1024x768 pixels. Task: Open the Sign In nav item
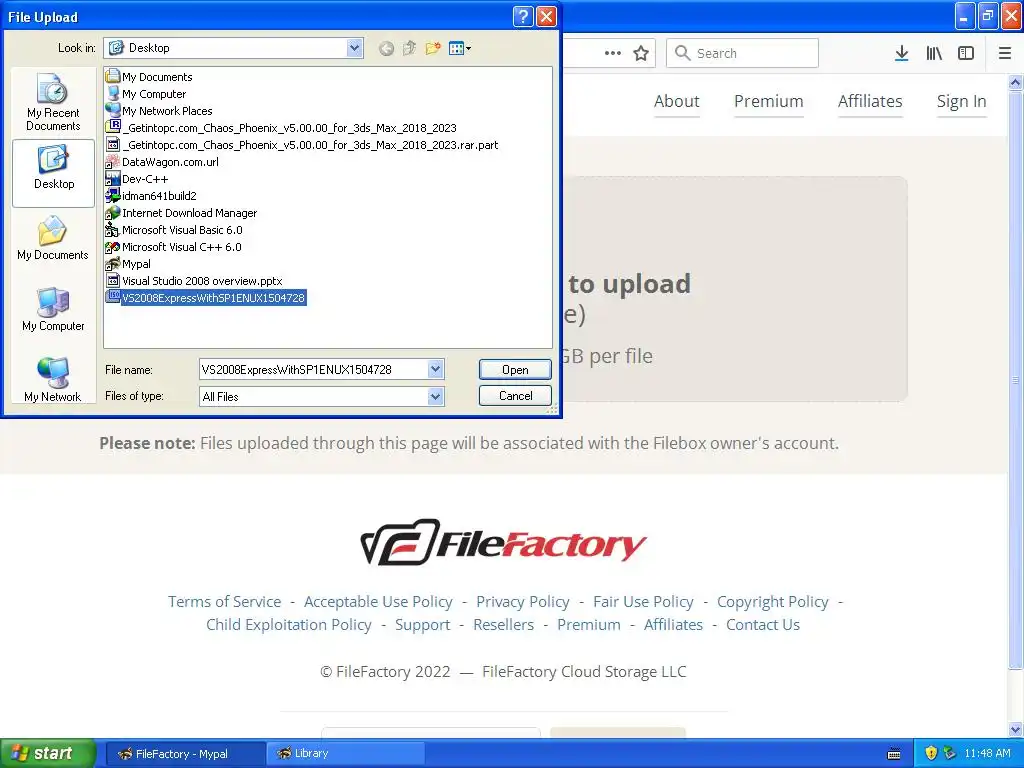pos(961,101)
